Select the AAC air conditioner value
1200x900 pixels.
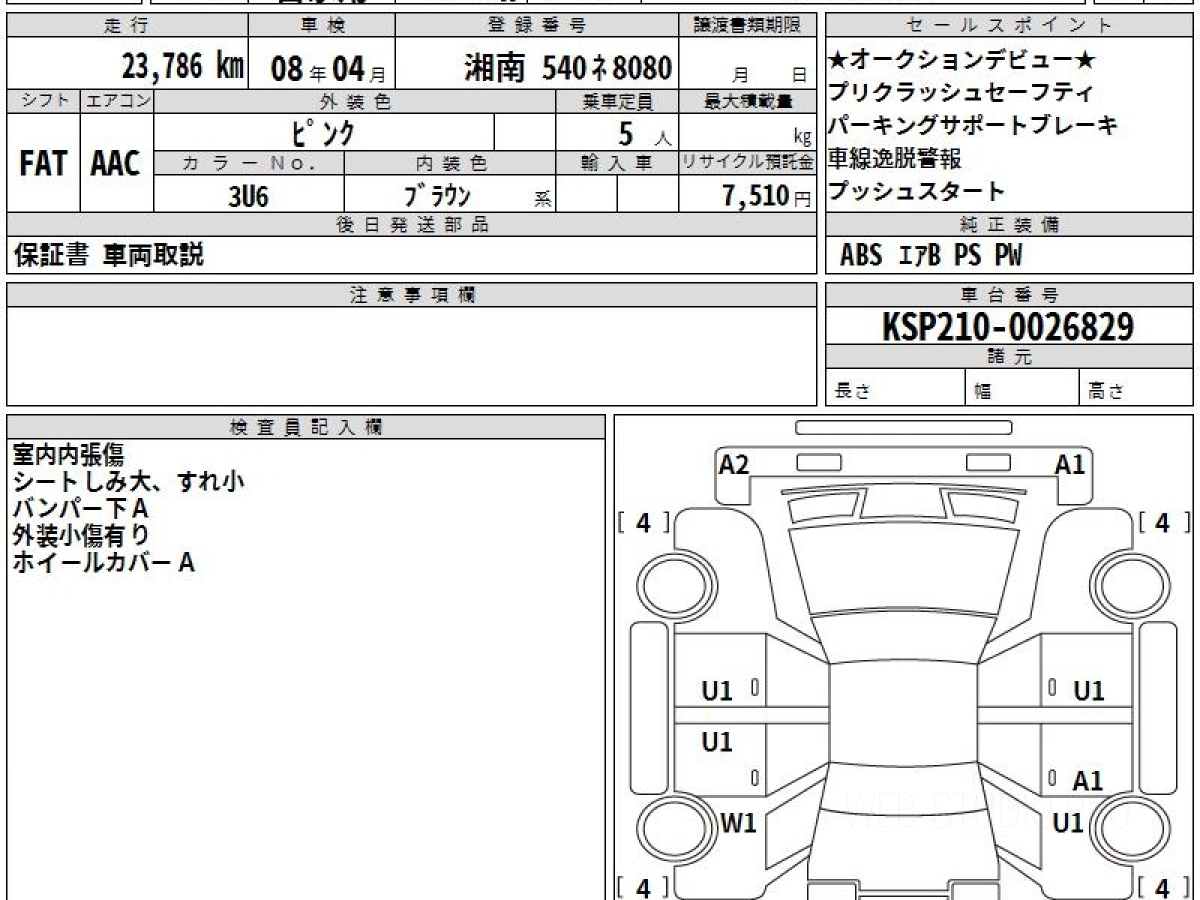click(116, 164)
